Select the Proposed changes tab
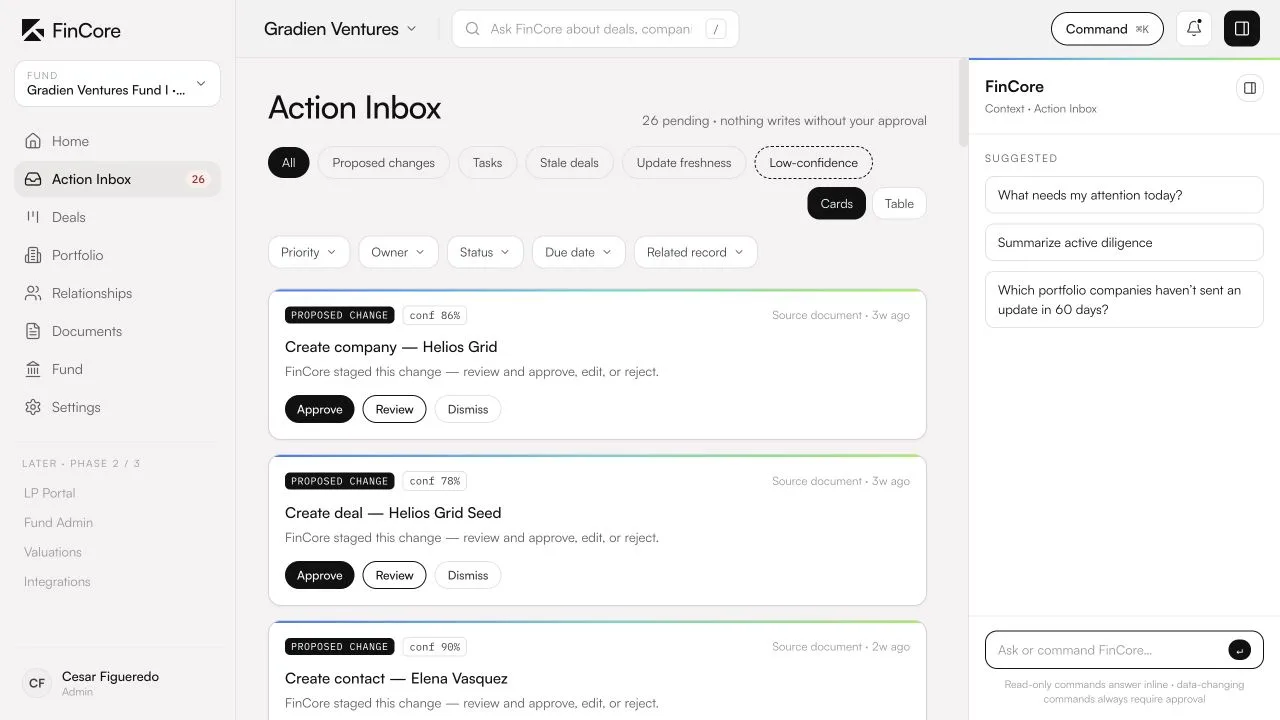 [x=384, y=163]
